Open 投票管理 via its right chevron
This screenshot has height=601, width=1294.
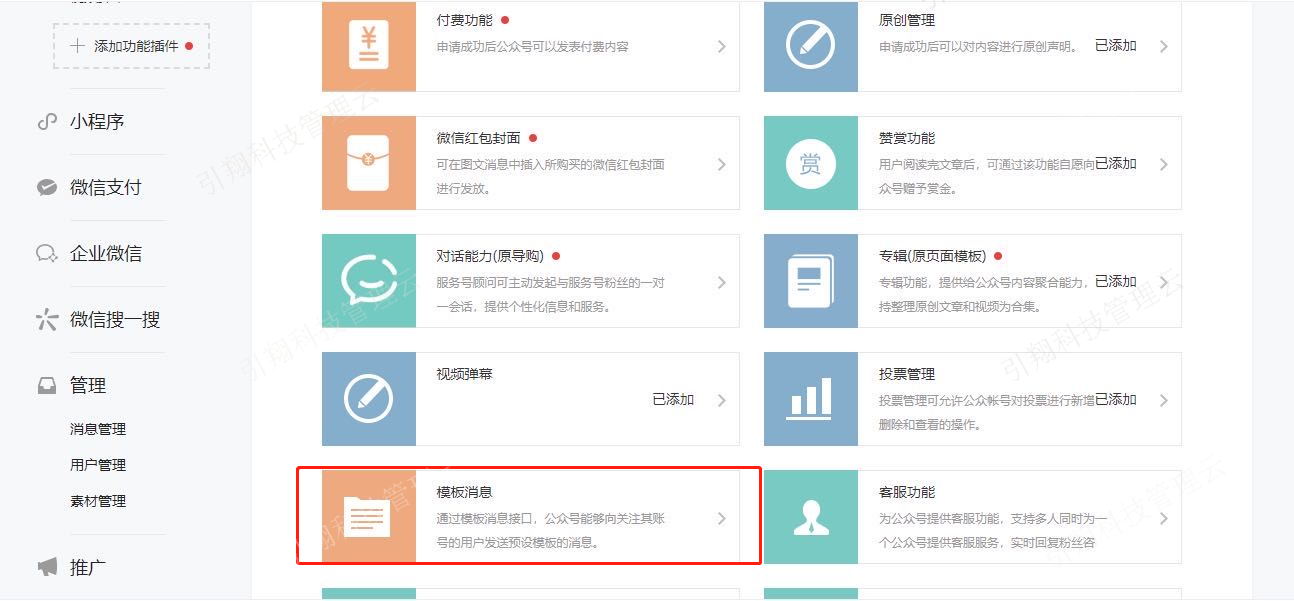(x=1163, y=400)
